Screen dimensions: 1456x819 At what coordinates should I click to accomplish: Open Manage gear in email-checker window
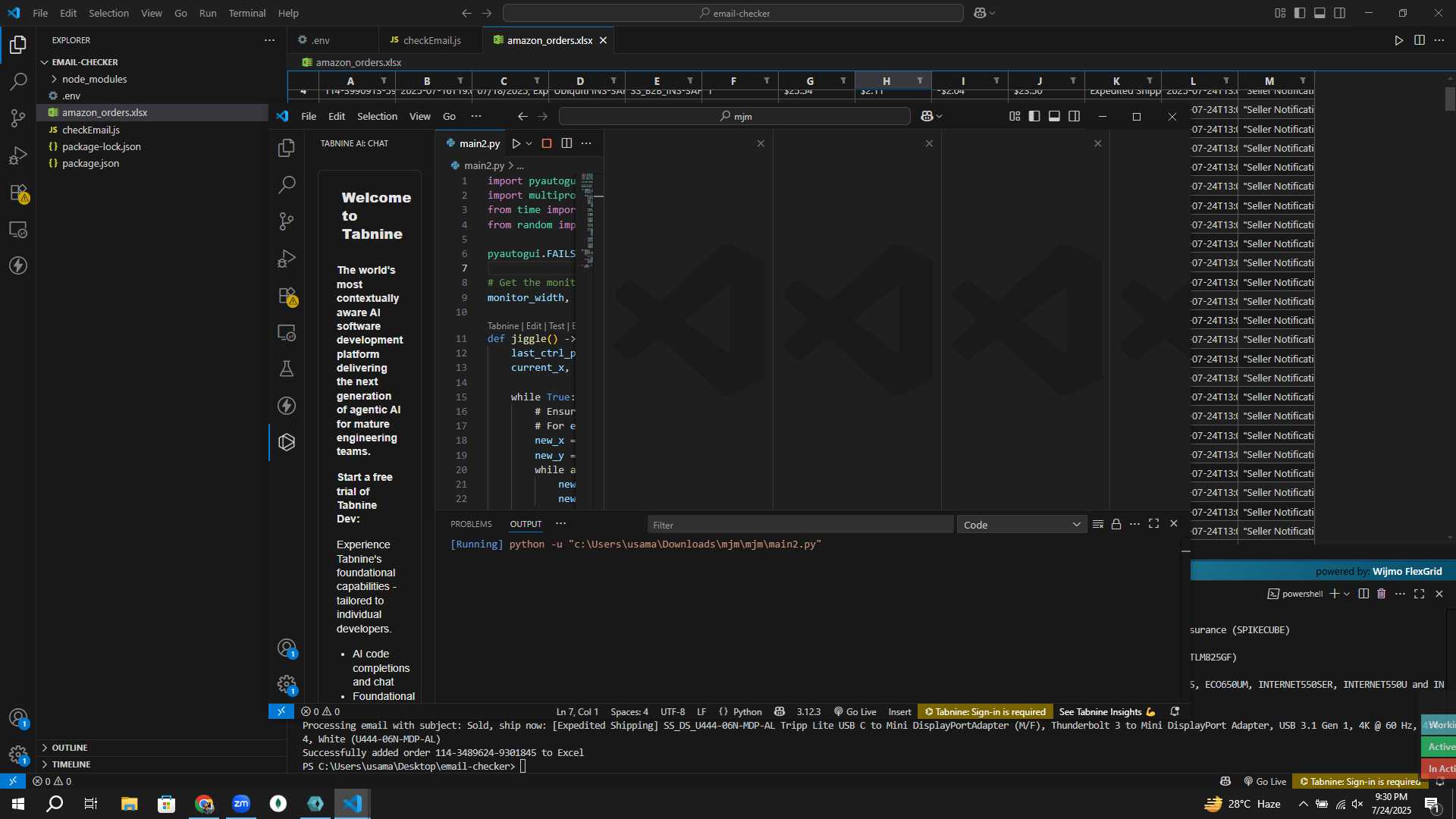coord(18,755)
